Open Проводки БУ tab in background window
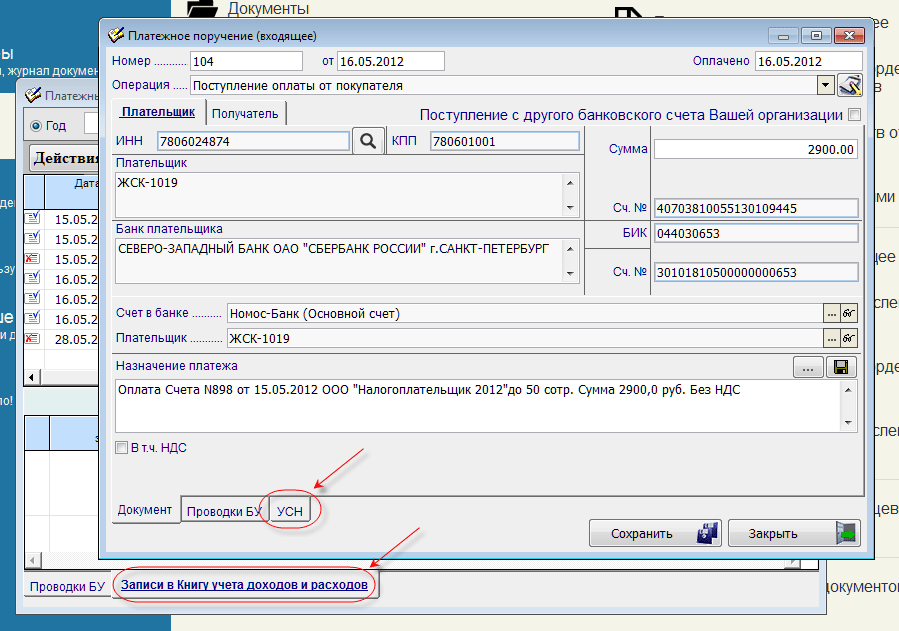Screen dimensions: 899x631 68,586
